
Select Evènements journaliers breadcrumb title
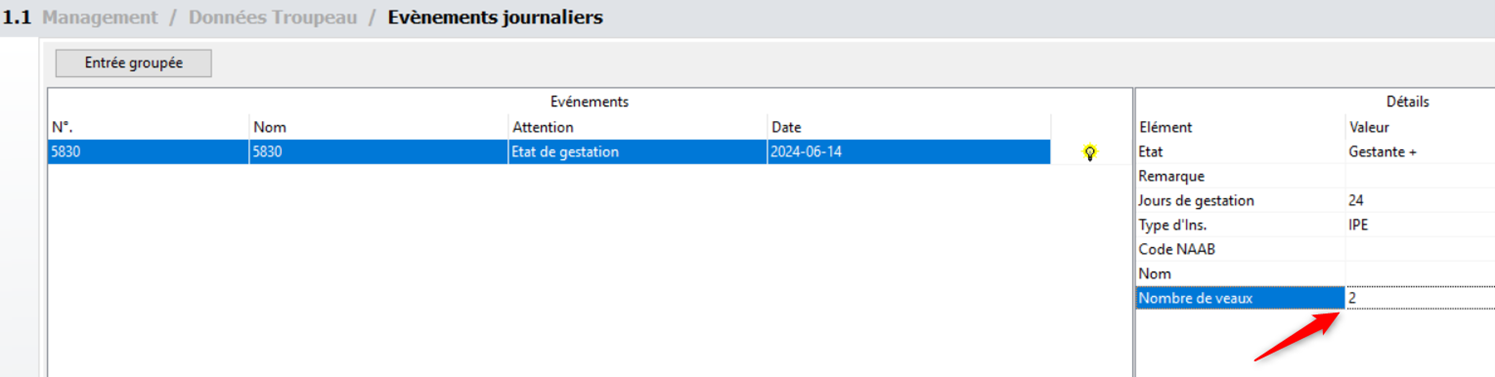point(495,18)
